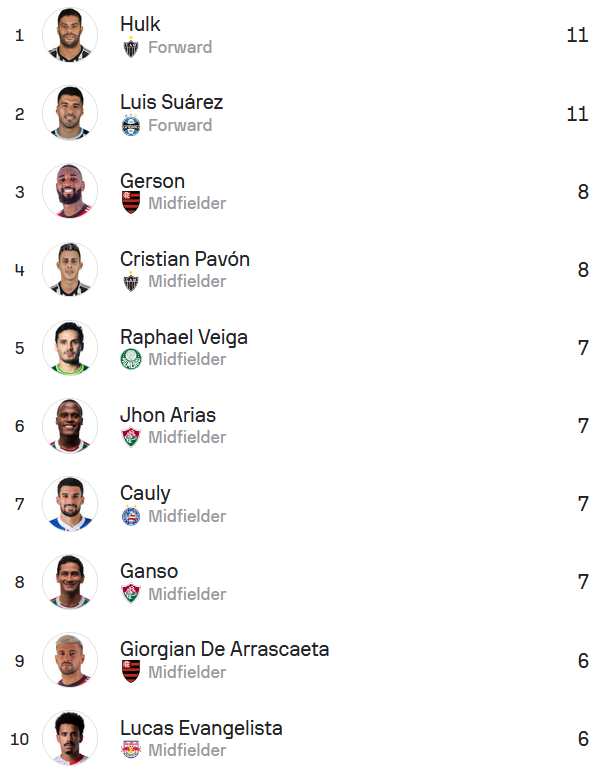Screen dimensions: 609x772
Task: Open Lucas Evangelista's name link
Action: (201, 727)
